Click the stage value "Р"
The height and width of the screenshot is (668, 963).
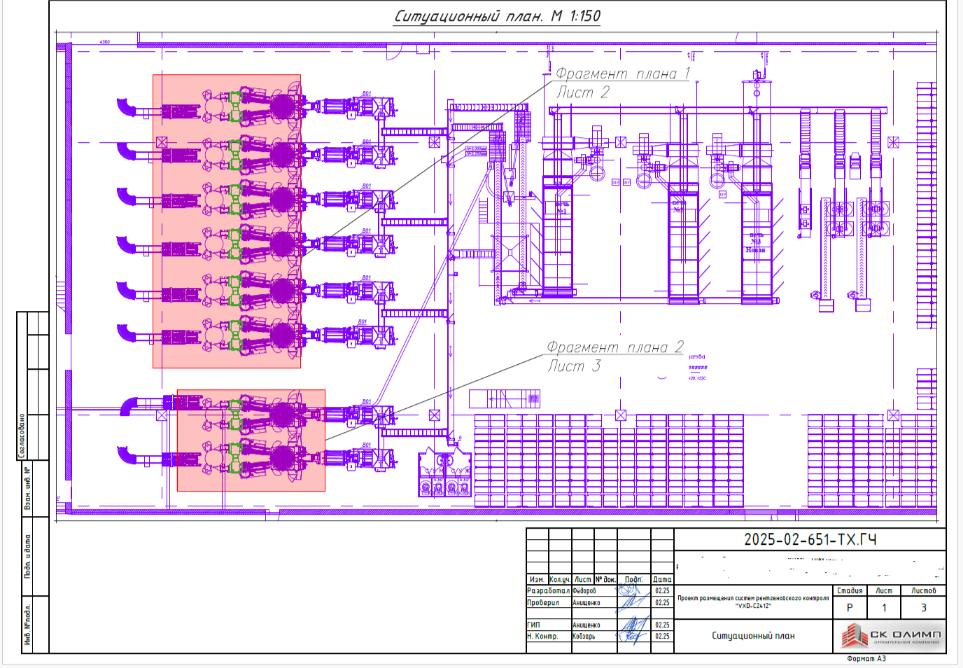click(849, 608)
